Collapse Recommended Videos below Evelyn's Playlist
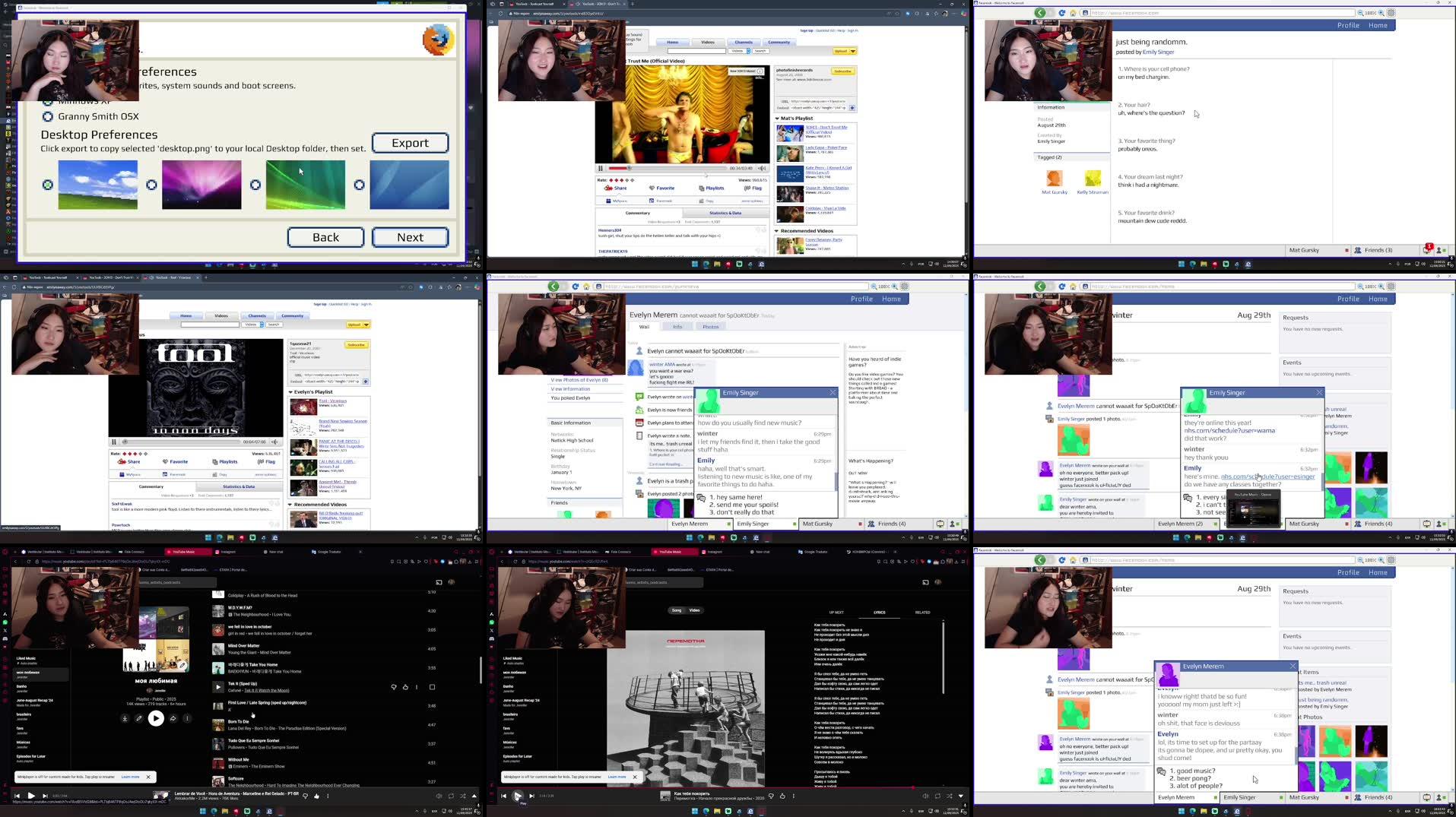 pyautogui.click(x=290, y=505)
